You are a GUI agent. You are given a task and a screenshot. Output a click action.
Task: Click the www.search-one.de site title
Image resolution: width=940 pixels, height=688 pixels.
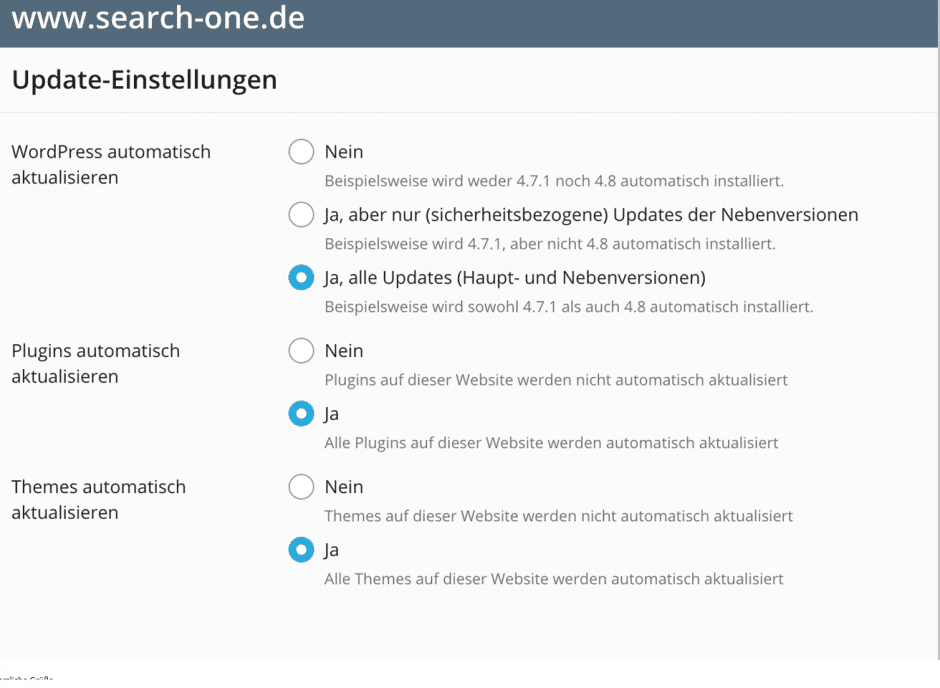coord(158,19)
